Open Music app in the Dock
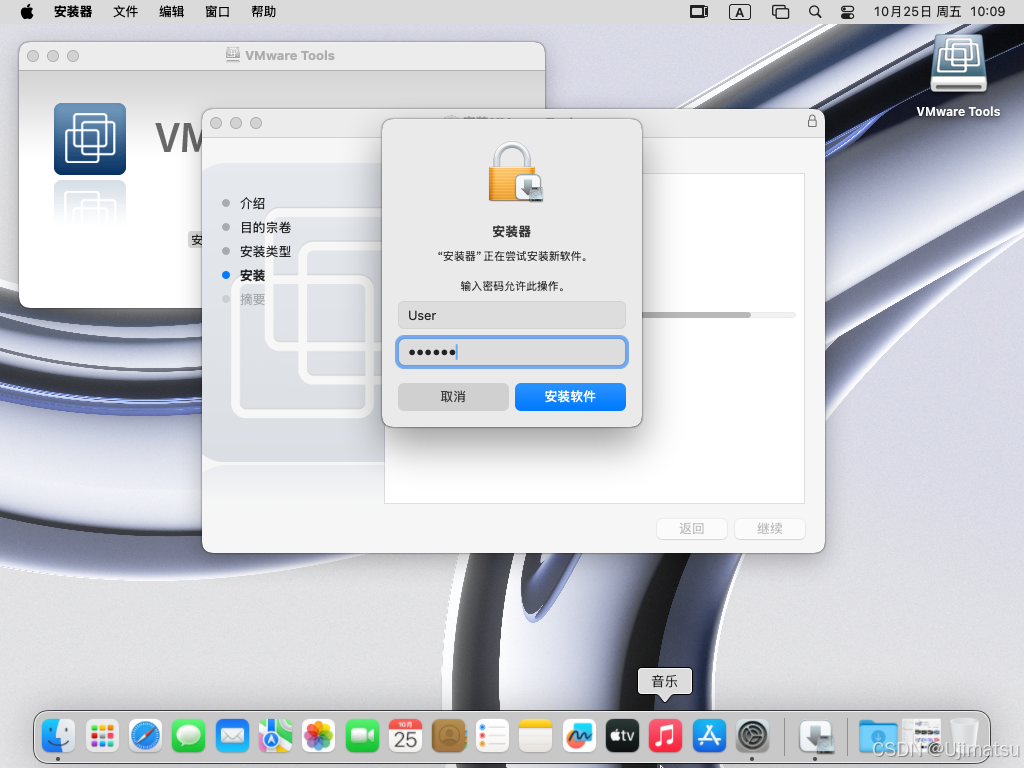The image size is (1024, 768). (665, 735)
